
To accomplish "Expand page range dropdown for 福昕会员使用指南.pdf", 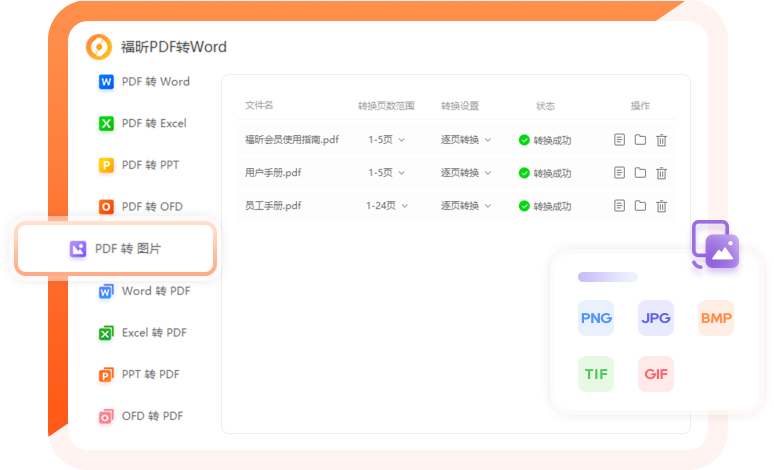I will (386, 140).
